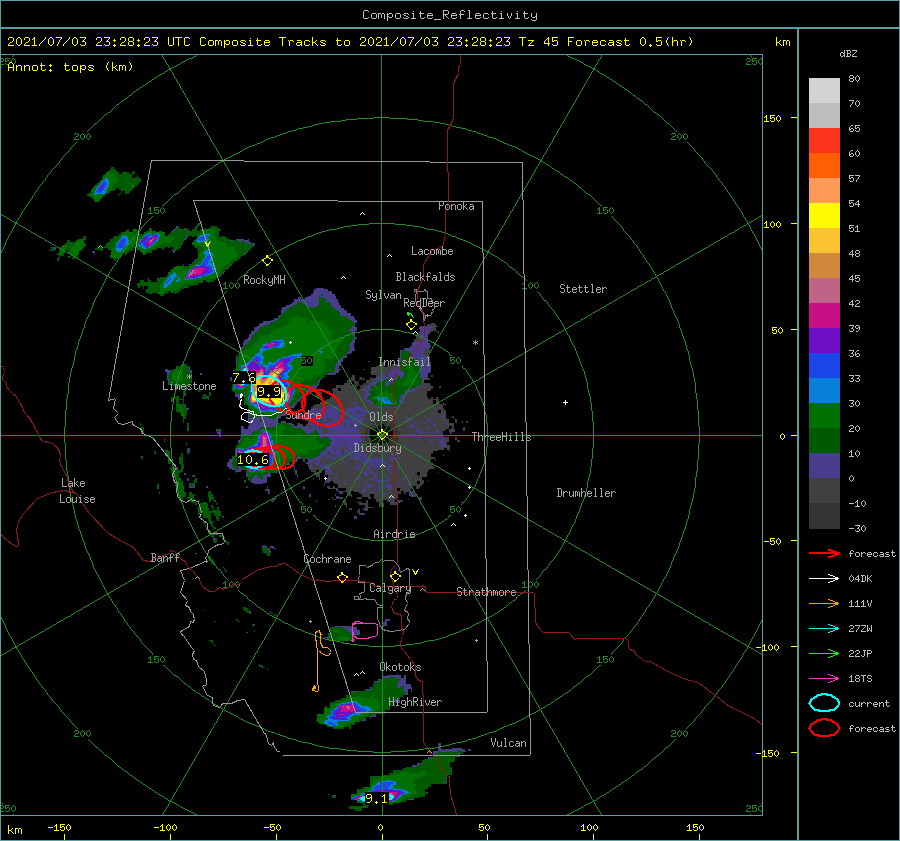Click the yellow diamond marker below RedDeer
The height and width of the screenshot is (841, 900).
pyautogui.click(x=411, y=325)
